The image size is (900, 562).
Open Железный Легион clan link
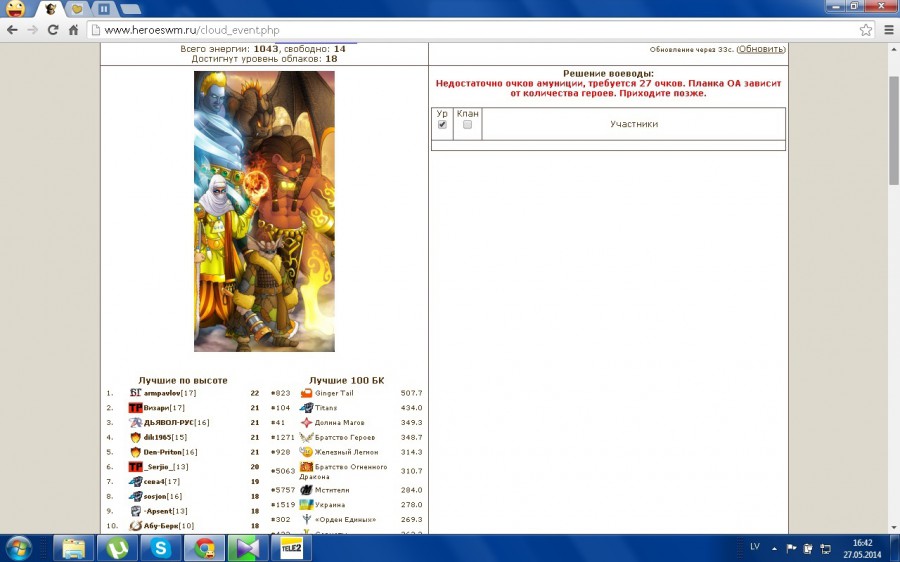347,452
